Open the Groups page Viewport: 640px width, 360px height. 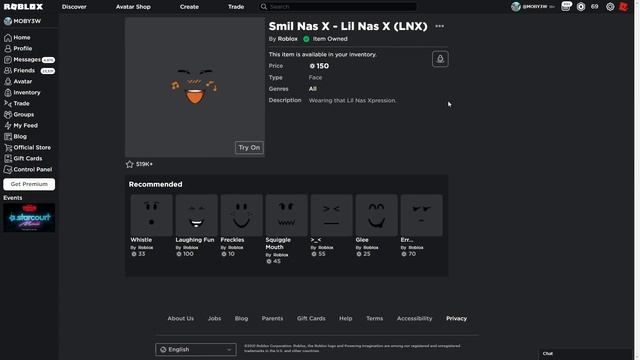[19, 115]
